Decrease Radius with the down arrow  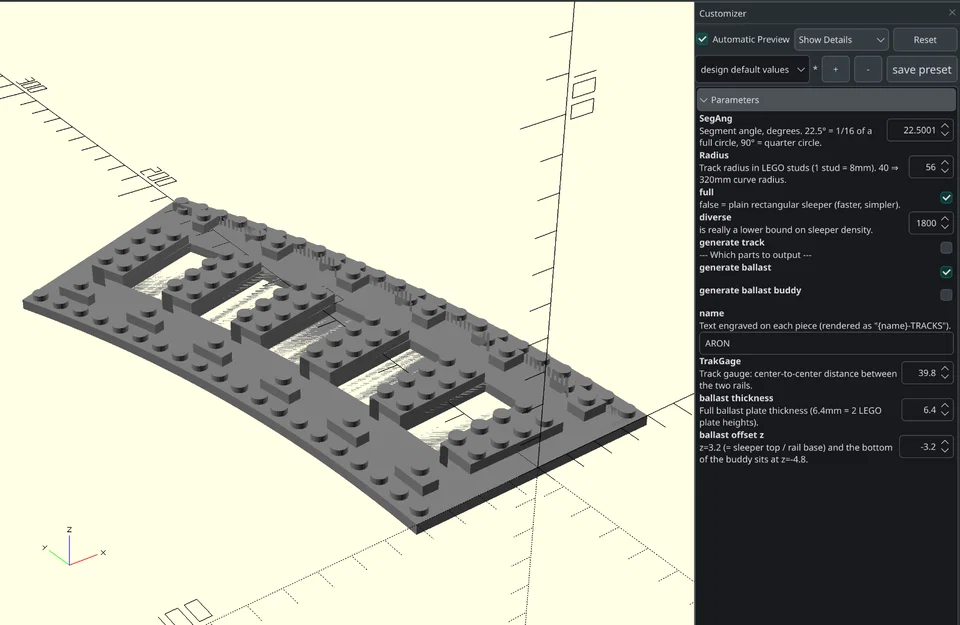[945, 171]
